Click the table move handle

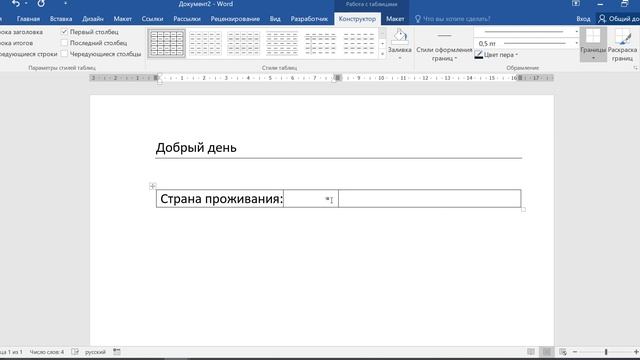(x=153, y=186)
